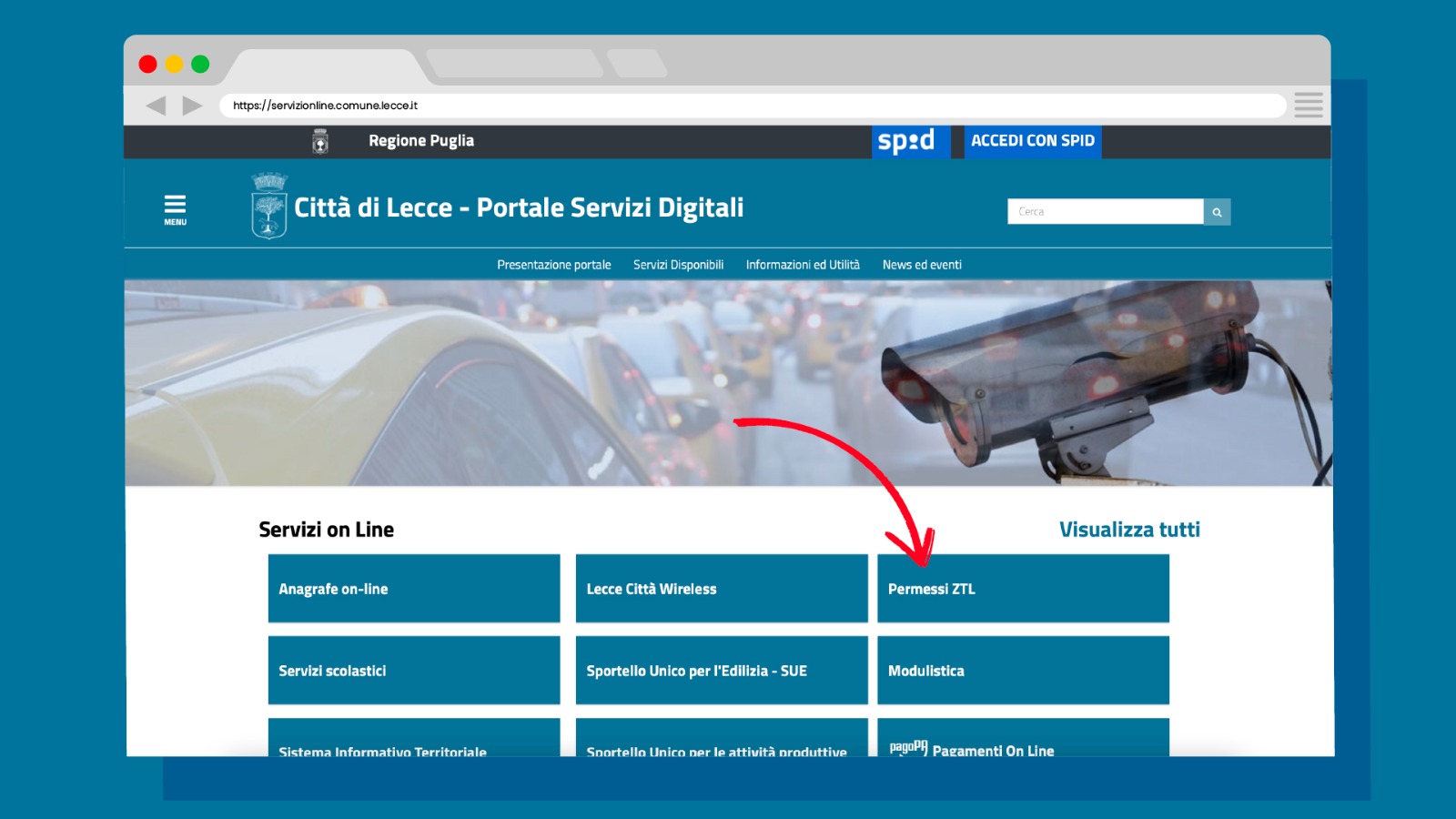Open Servizi Disponibili menu item
Viewport: 1456px width, 819px height.
(679, 265)
